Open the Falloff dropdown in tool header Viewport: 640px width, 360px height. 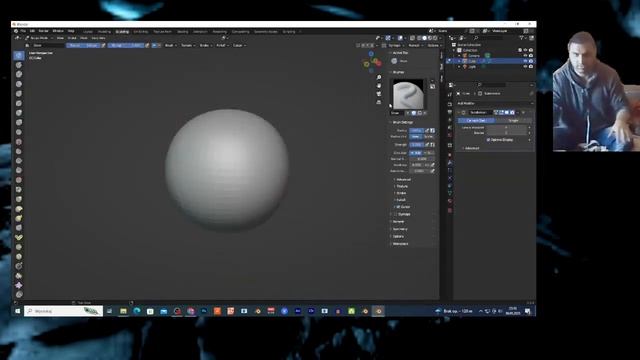pos(222,45)
